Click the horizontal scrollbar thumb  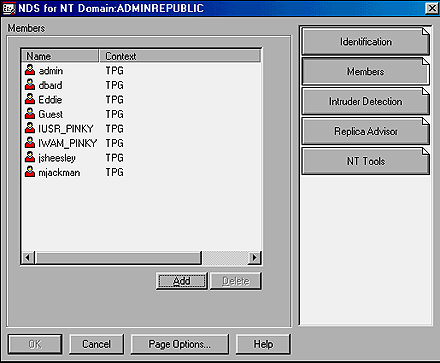point(118,258)
